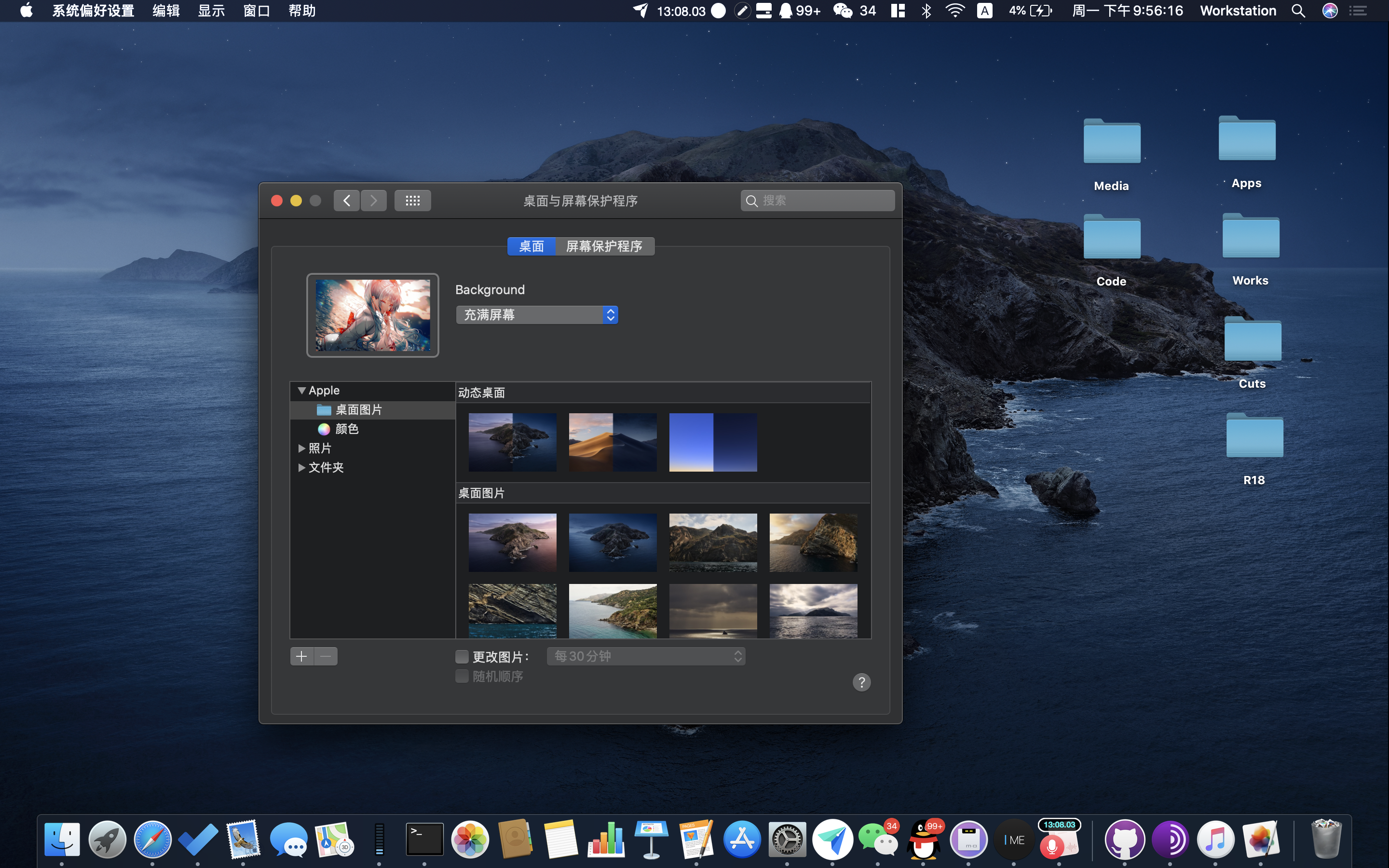Toggle the 随机顺序 checkbox

click(x=462, y=676)
